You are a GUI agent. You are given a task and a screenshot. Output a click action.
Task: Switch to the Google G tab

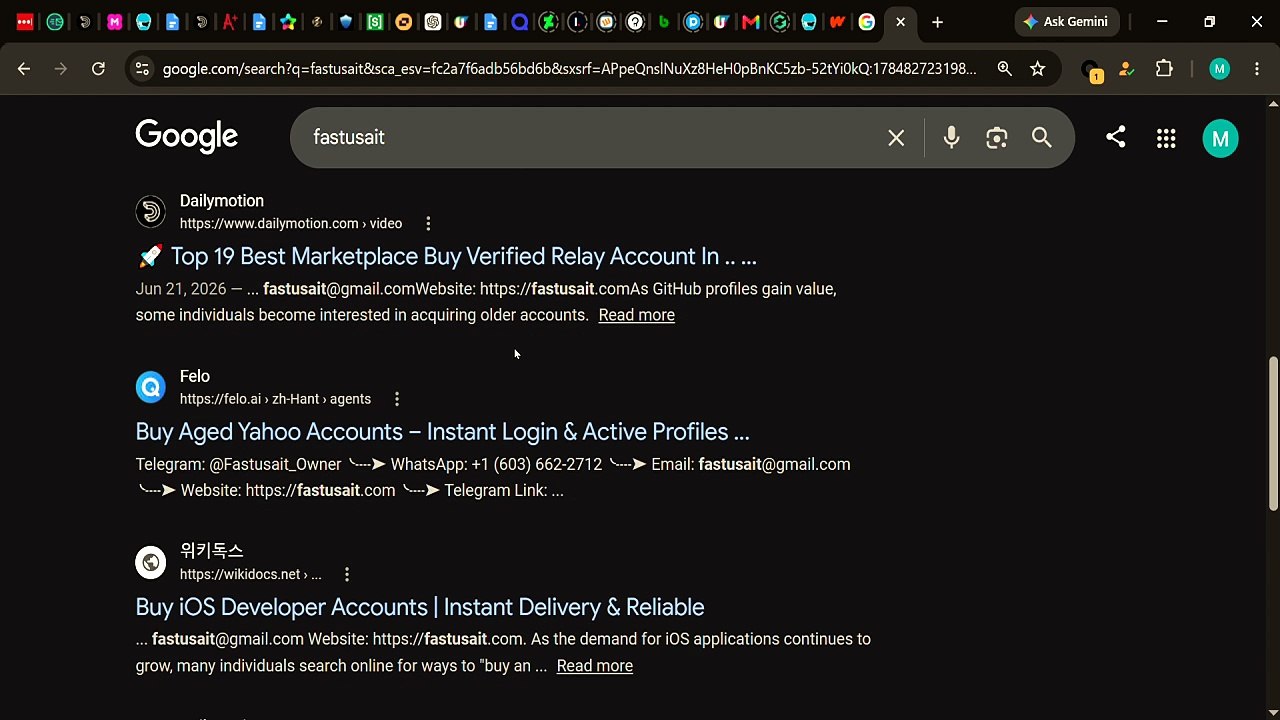tap(867, 22)
